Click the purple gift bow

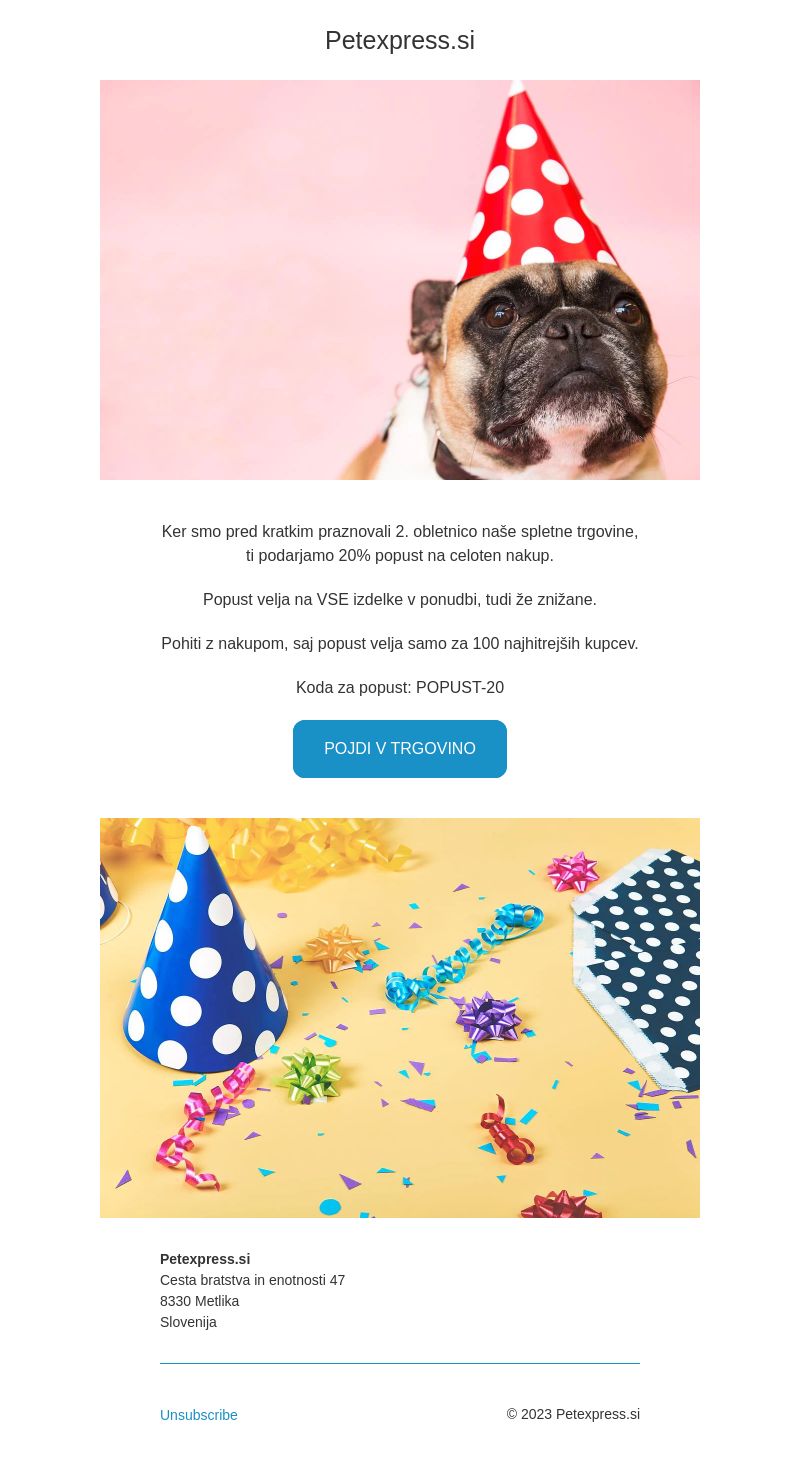coord(489,1018)
